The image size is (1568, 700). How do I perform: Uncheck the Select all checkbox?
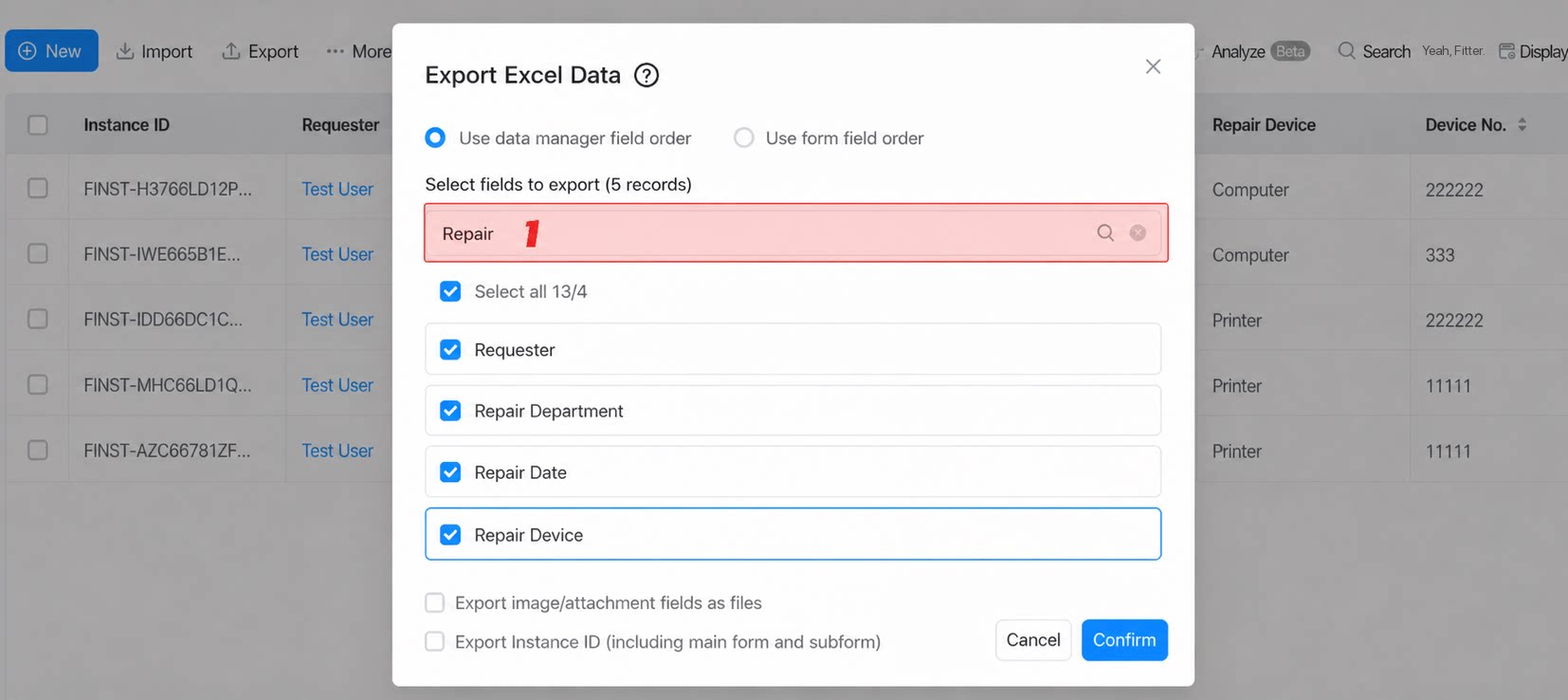(450, 291)
